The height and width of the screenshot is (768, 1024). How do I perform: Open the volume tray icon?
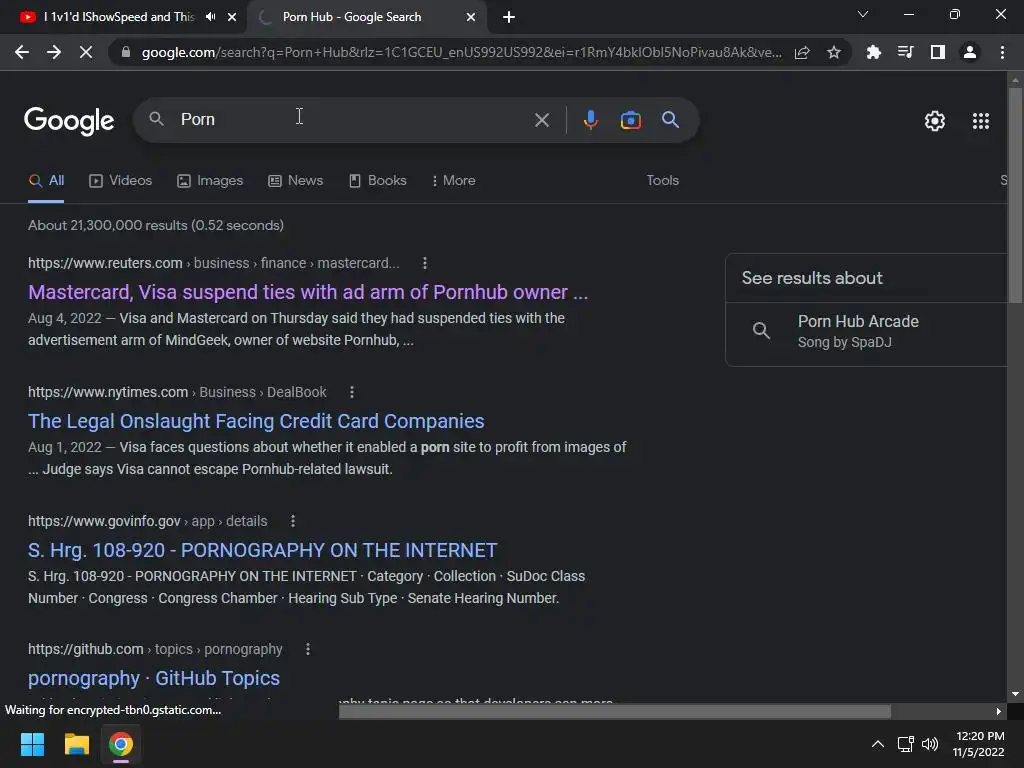[x=929, y=744]
